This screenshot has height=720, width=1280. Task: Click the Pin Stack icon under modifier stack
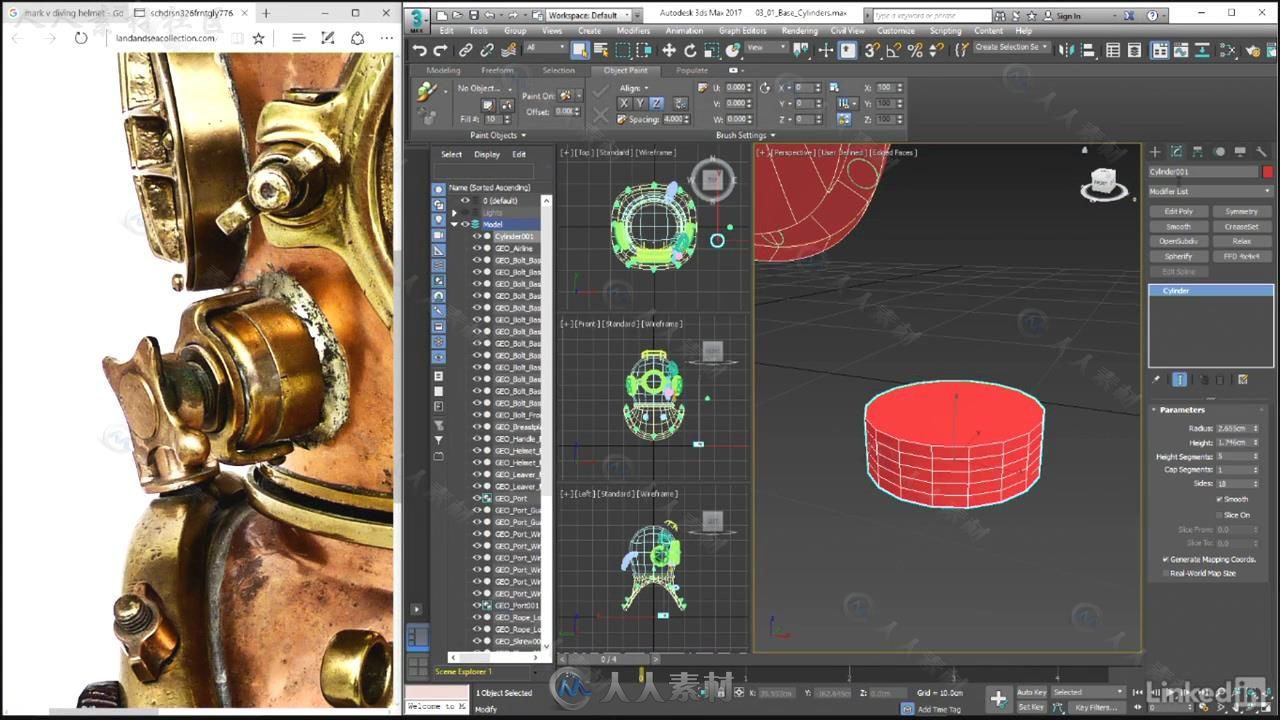click(1156, 380)
